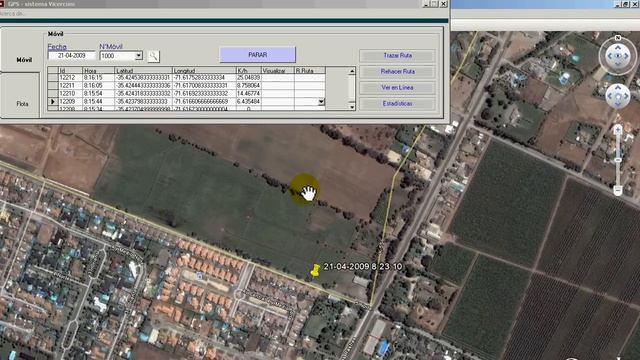The width and height of the screenshot is (640, 360).
Task: Select Hora cell 8:15:44
Action: click(98, 102)
